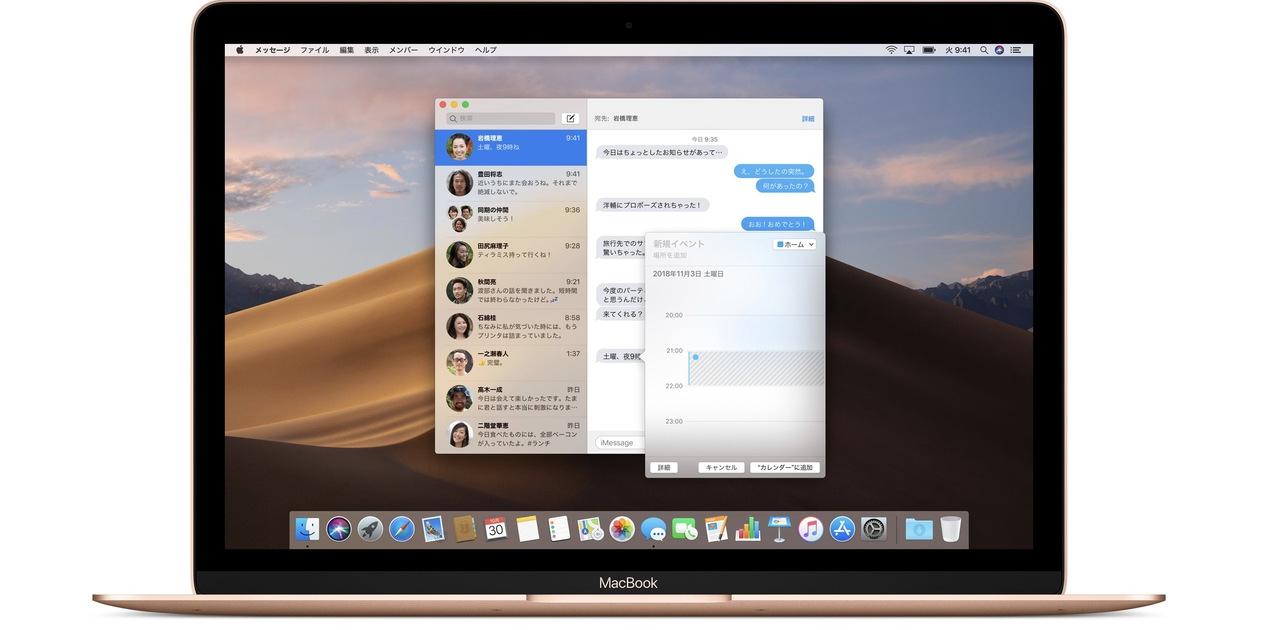Open System Preferences gear in Dock

pyautogui.click(x=874, y=529)
